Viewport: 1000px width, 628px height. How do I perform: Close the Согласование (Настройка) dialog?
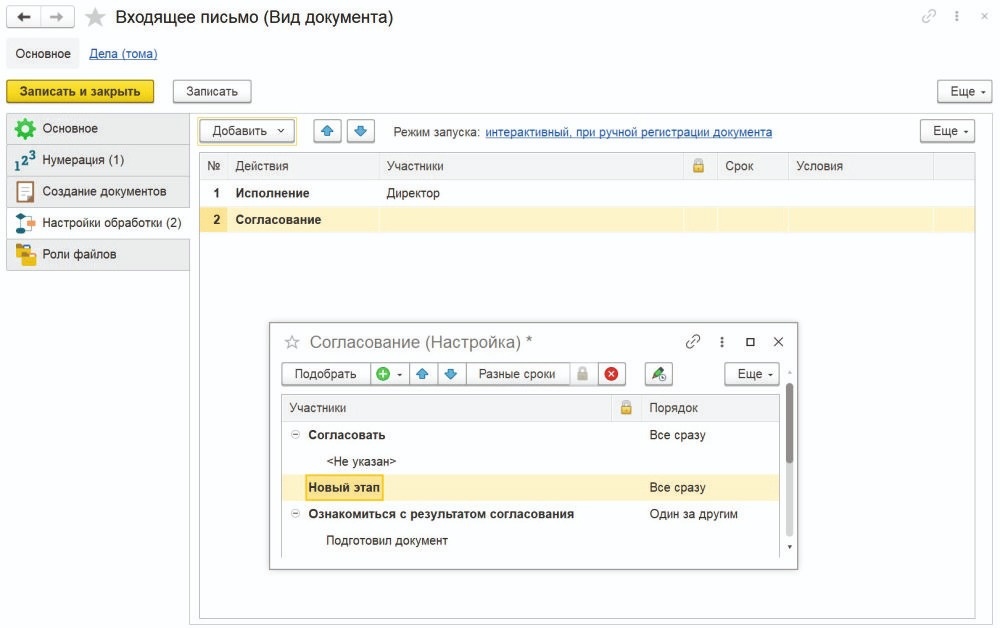[x=778, y=342]
